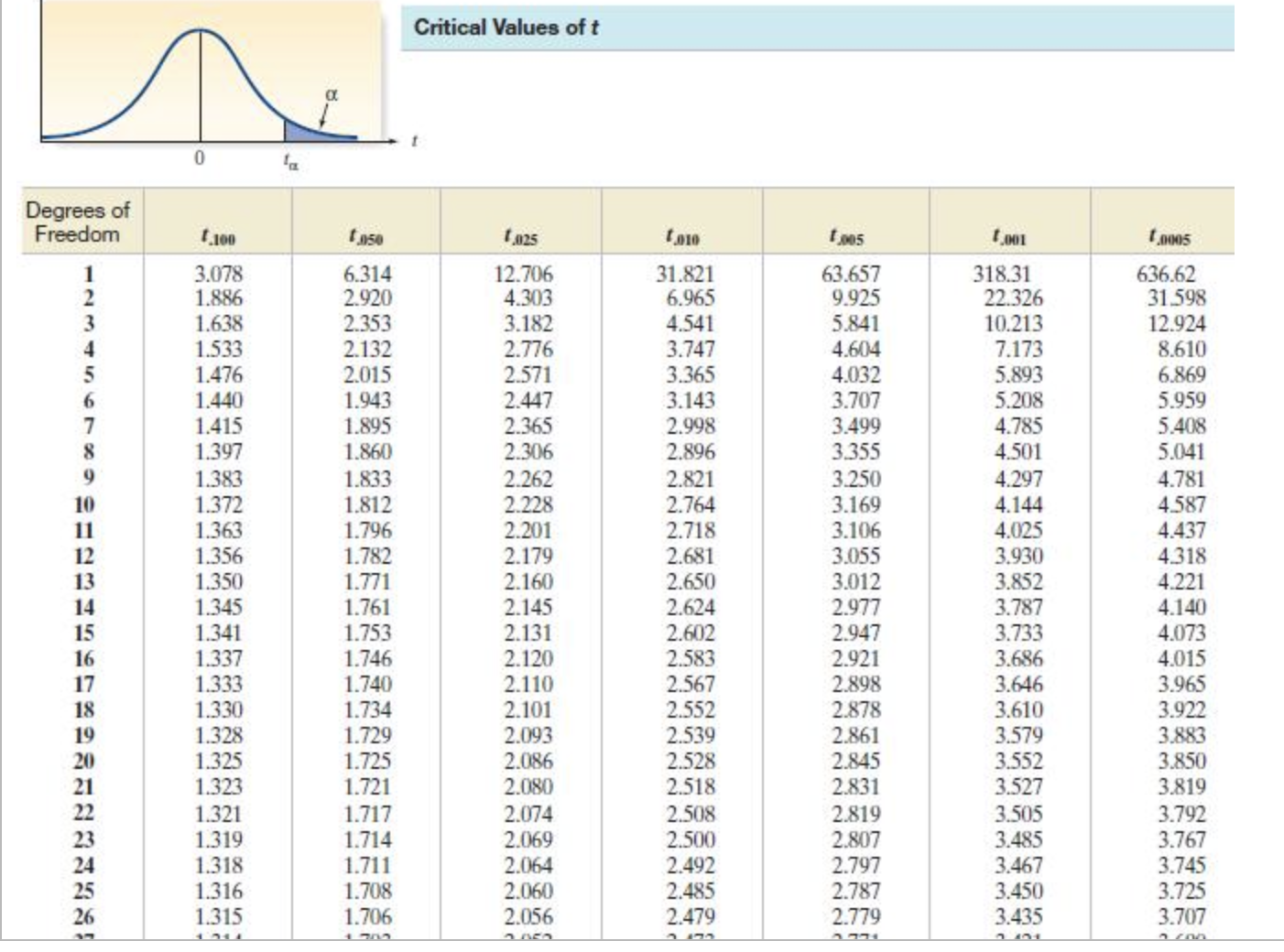Click the value 3.707 in row 26
The image size is (1284, 952).
click(x=1182, y=916)
